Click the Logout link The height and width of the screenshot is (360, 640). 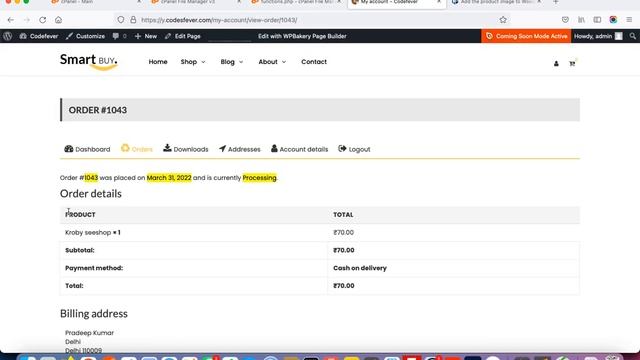[354, 149]
